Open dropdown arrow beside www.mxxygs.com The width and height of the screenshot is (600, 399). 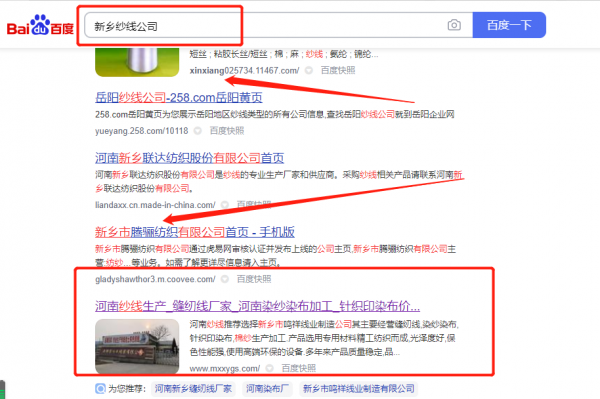point(269,368)
